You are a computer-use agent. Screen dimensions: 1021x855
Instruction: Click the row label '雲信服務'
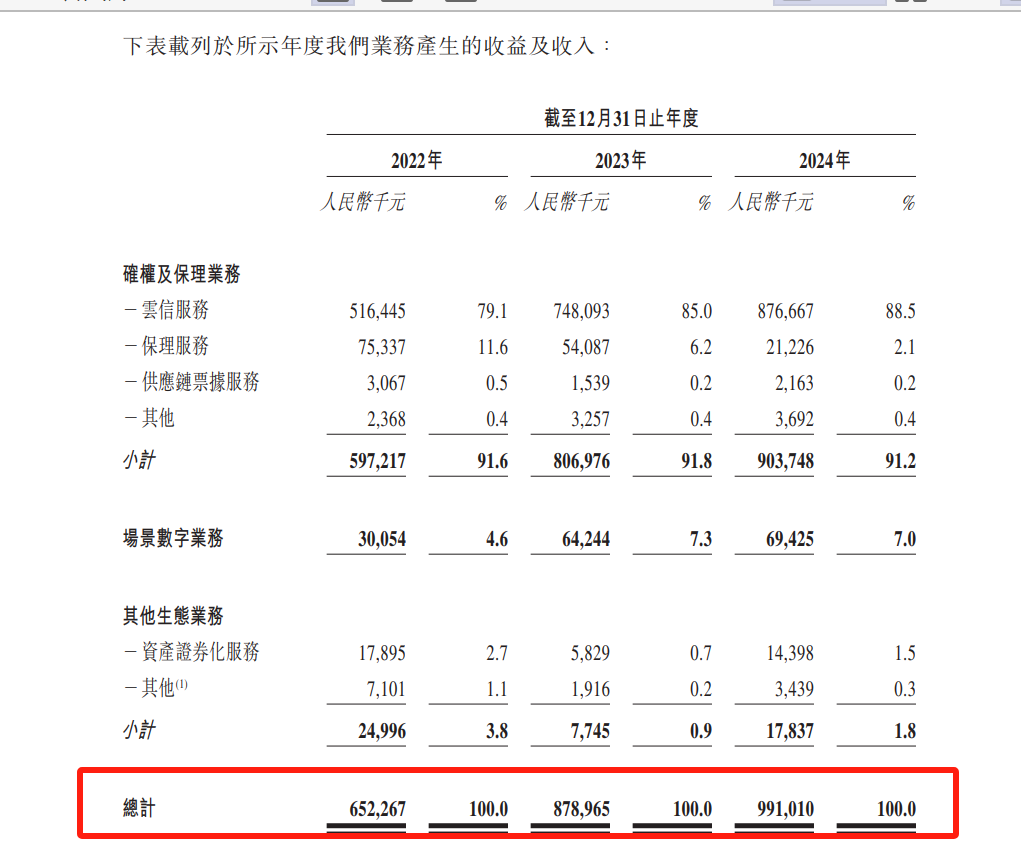pyautogui.click(x=175, y=310)
